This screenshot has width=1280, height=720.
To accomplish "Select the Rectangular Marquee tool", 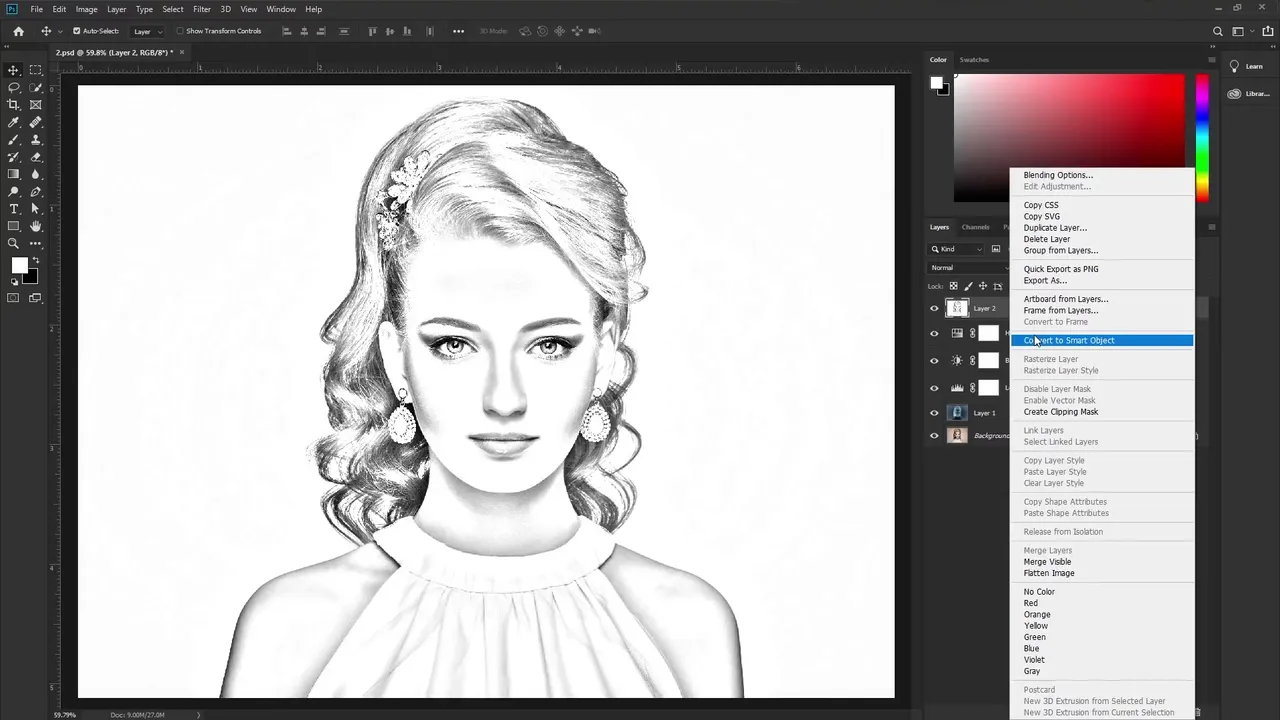I will 36,70.
